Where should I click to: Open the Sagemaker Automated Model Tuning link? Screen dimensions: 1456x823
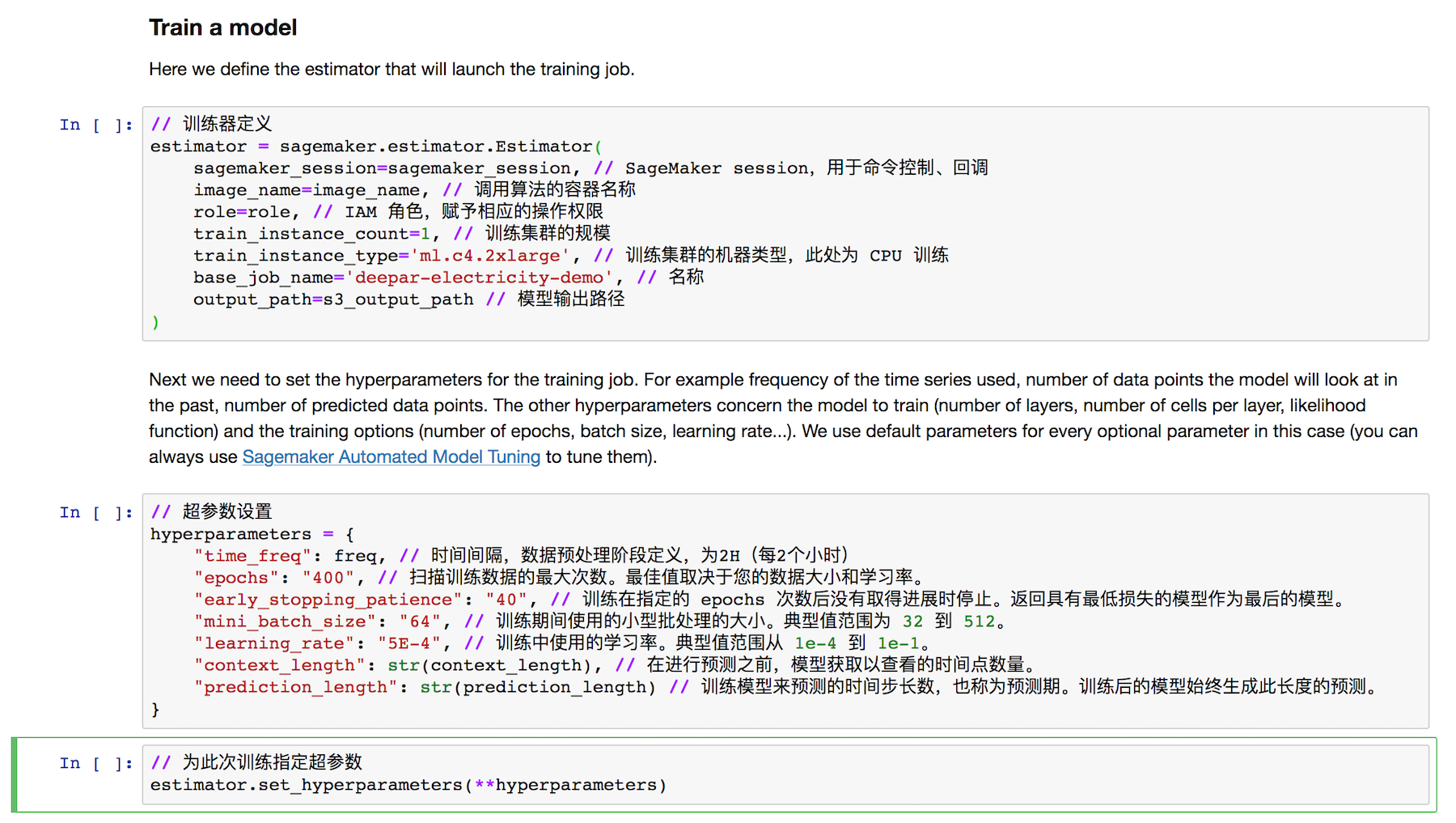pyautogui.click(x=391, y=457)
